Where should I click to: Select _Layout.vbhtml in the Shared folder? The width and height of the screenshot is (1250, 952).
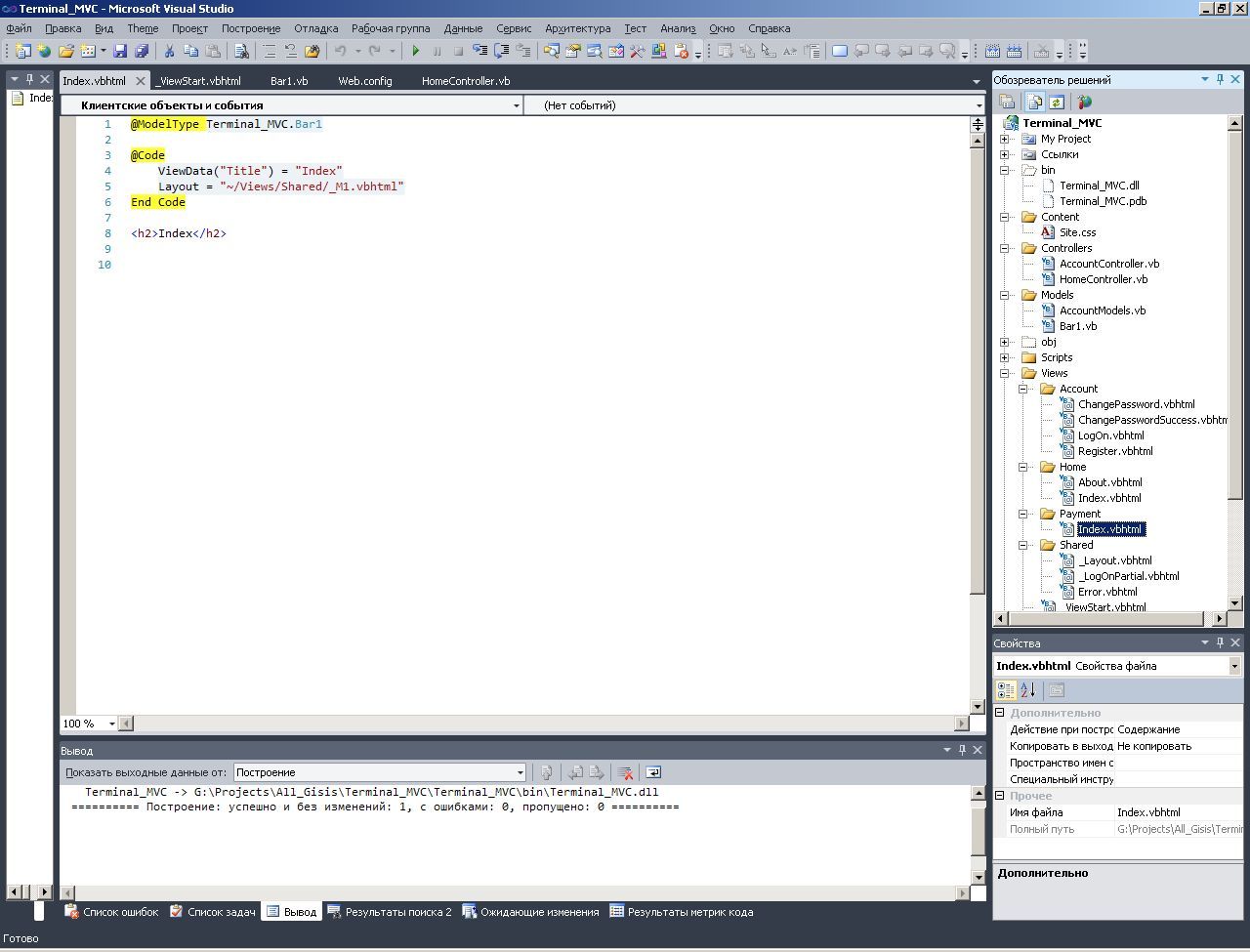pyautogui.click(x=1114, y=560)
